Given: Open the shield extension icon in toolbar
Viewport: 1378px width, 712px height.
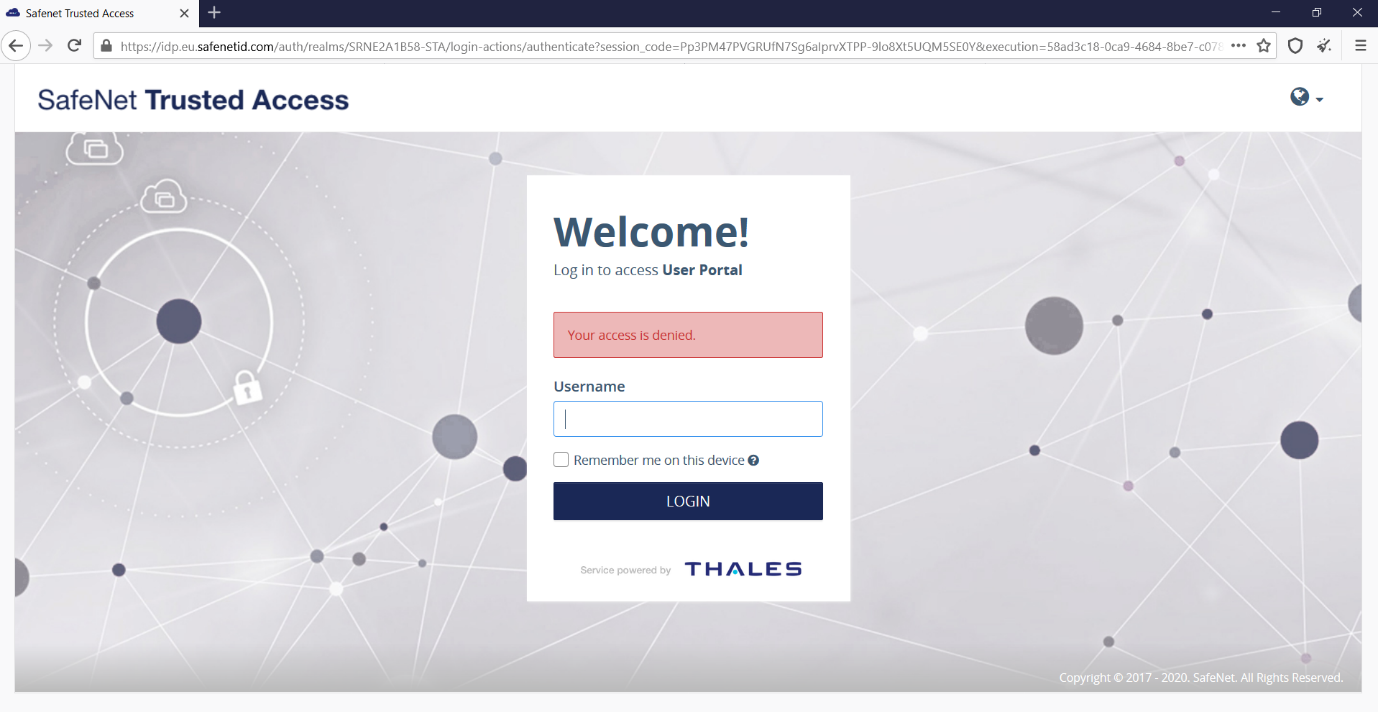Looking at the screenshot, I should click(1295, 46).
